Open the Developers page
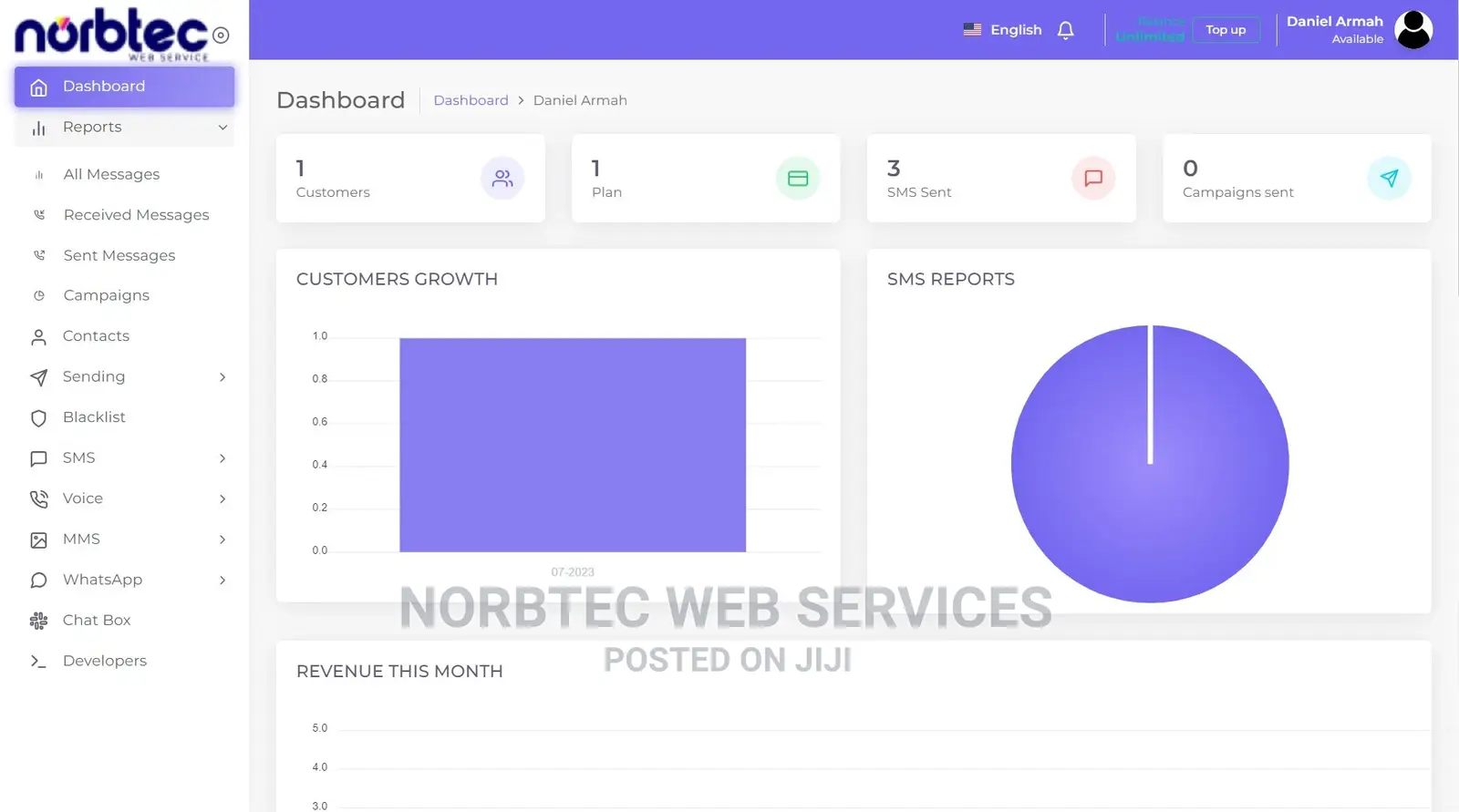This screenshot has height=812, width=1459. [104, 662]
